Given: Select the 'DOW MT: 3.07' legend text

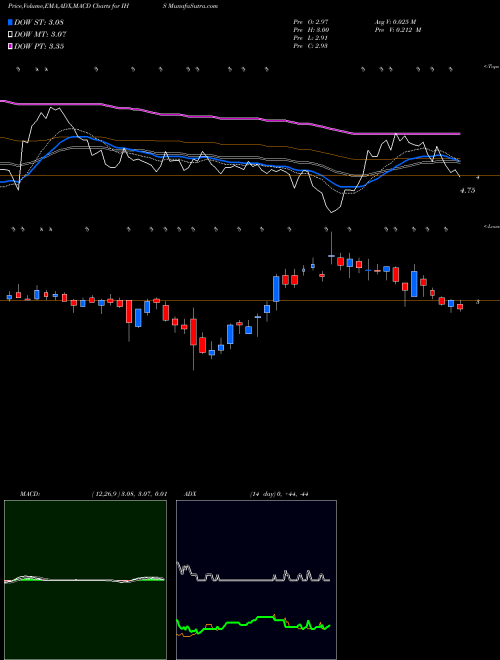Looking at the screenshot, I should [40, 35].
